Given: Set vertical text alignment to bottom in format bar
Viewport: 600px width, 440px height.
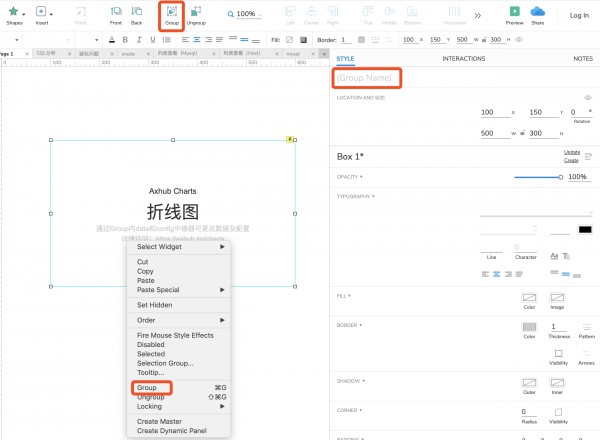Looking at the screenshot, I should coord(256,41).
